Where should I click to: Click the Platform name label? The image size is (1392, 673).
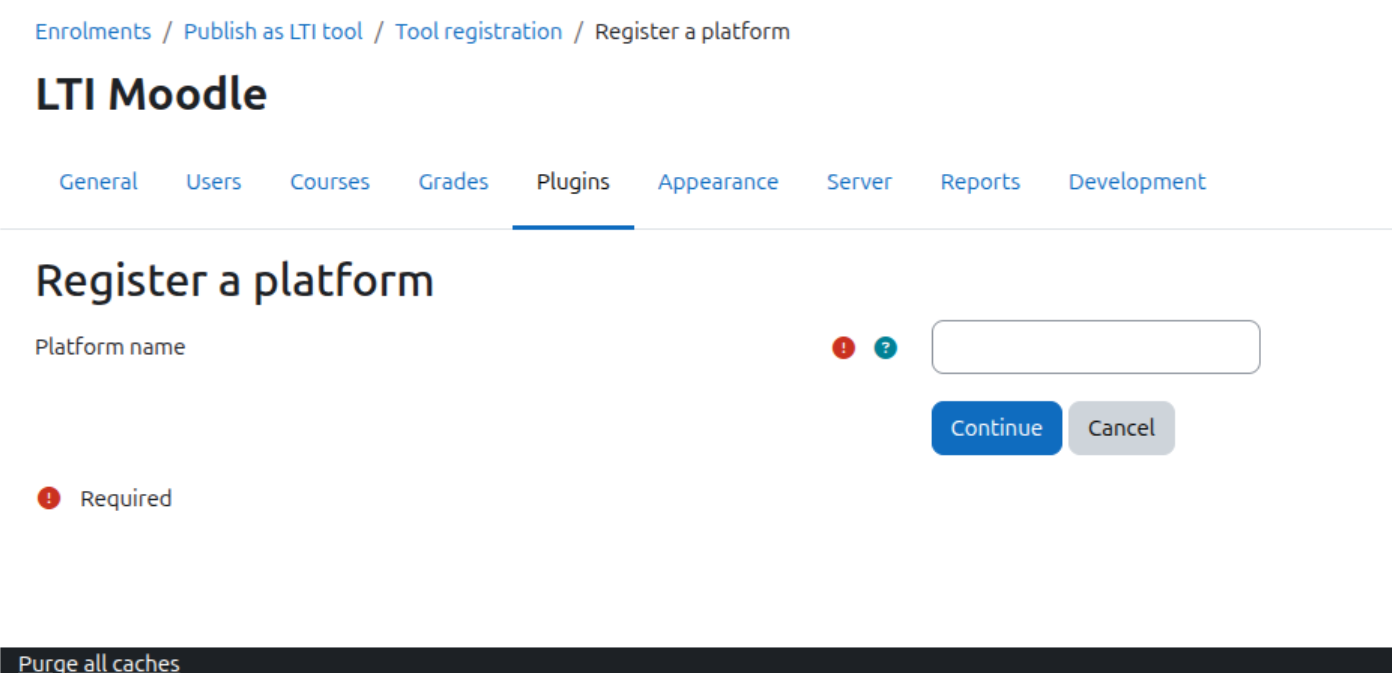point(110,347)
